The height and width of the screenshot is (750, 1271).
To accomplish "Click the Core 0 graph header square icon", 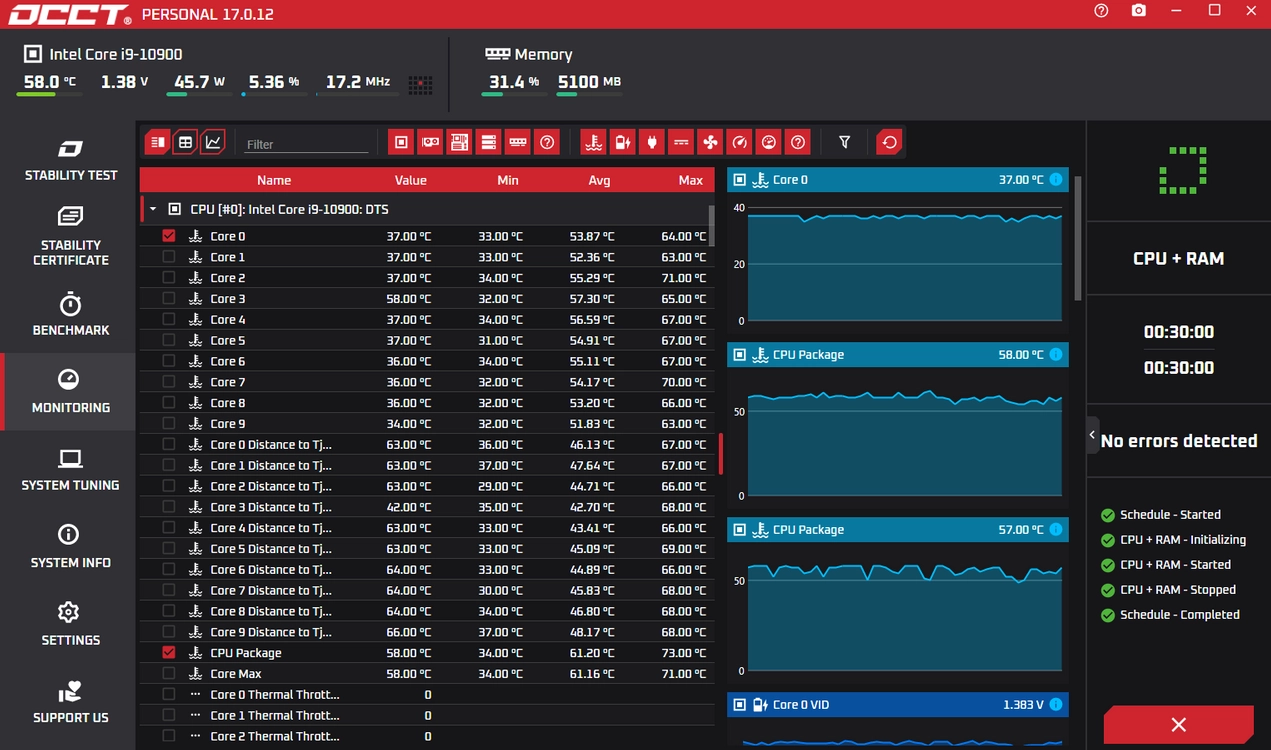I will pos(740,180).
